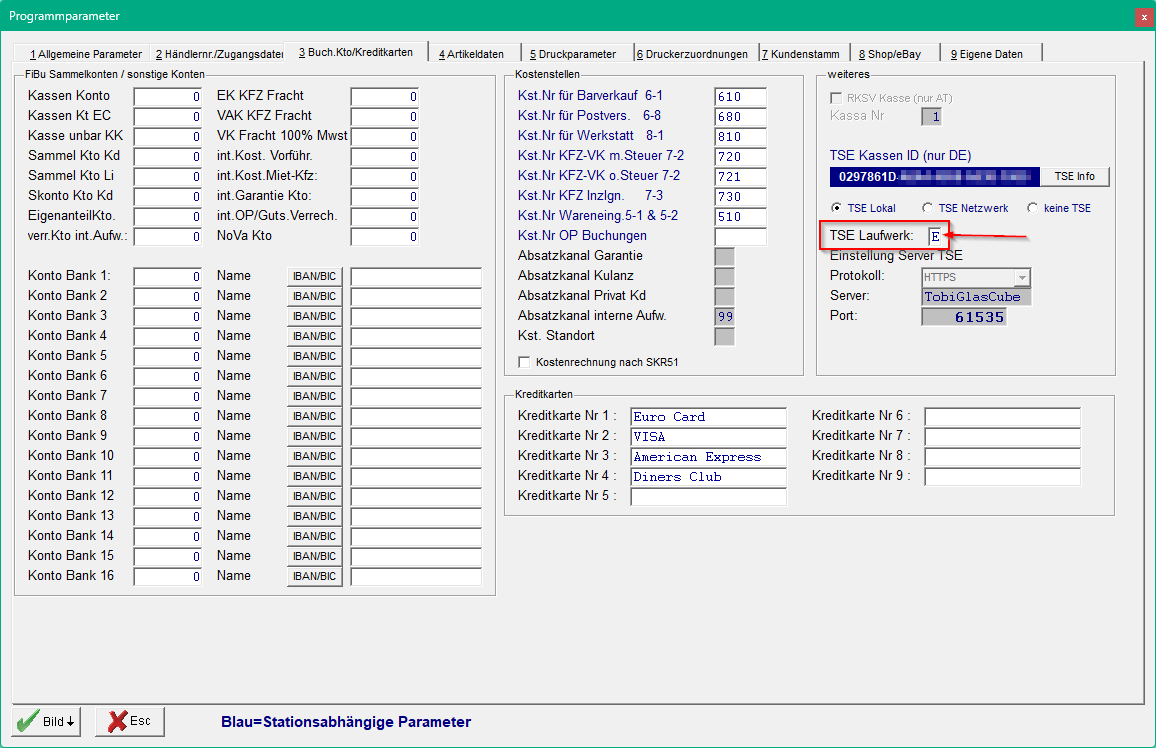1156x748 pixels.
Task: Open IBAN/BIC for Konto Bank 8
Action: (x=314, y=416)
